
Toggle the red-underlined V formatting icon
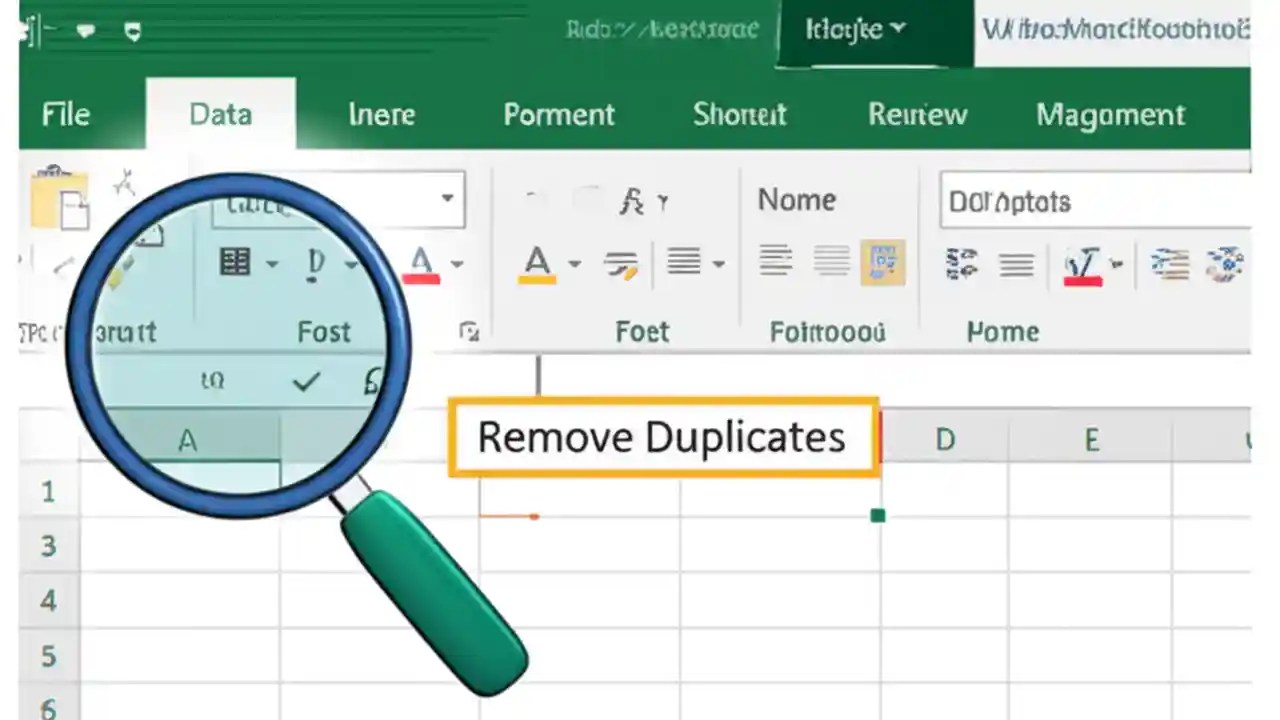pos(1080,264)
